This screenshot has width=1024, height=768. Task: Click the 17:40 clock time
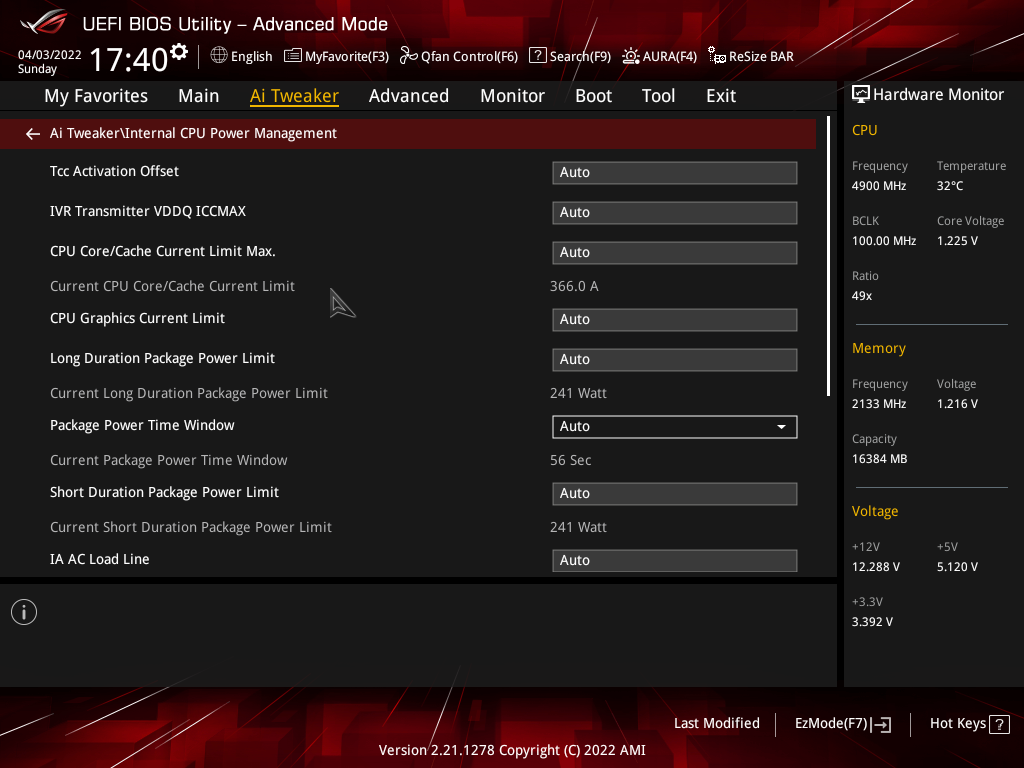129,60
